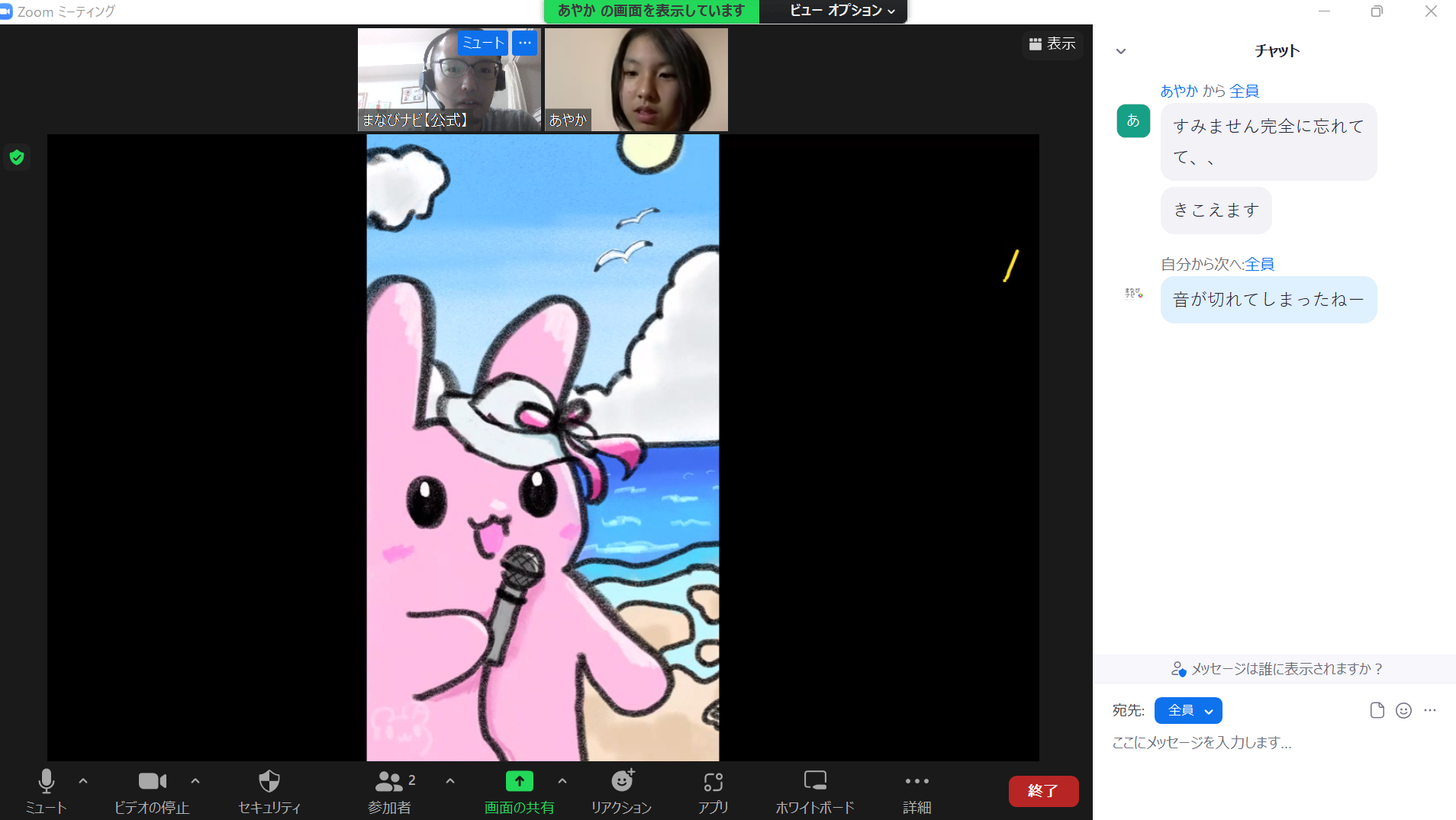
Task: Open the three-dots menu on the まなびナビ video thumbnail
Action: (525, 43)
